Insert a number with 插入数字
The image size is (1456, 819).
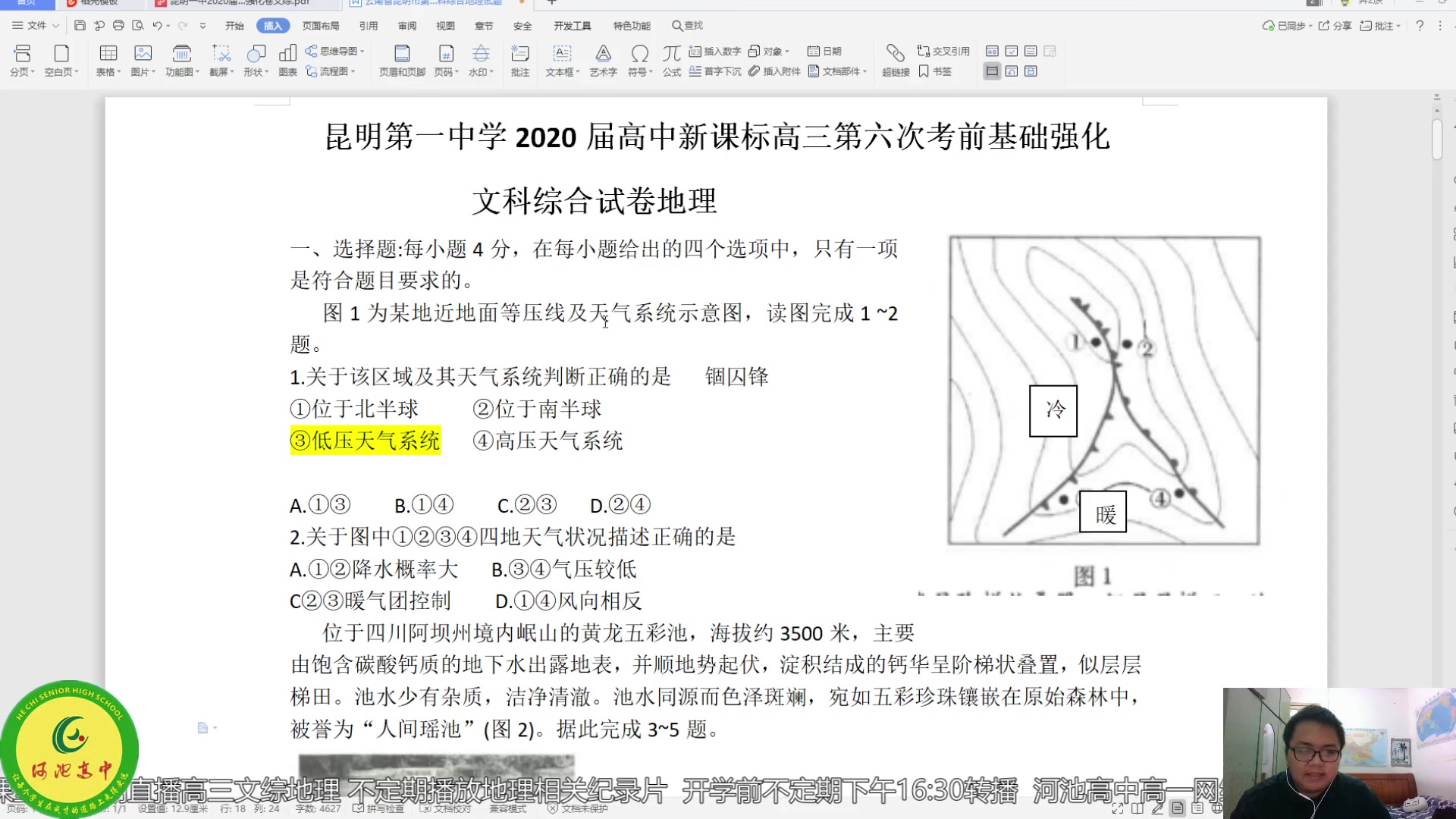tap(715, 52)
